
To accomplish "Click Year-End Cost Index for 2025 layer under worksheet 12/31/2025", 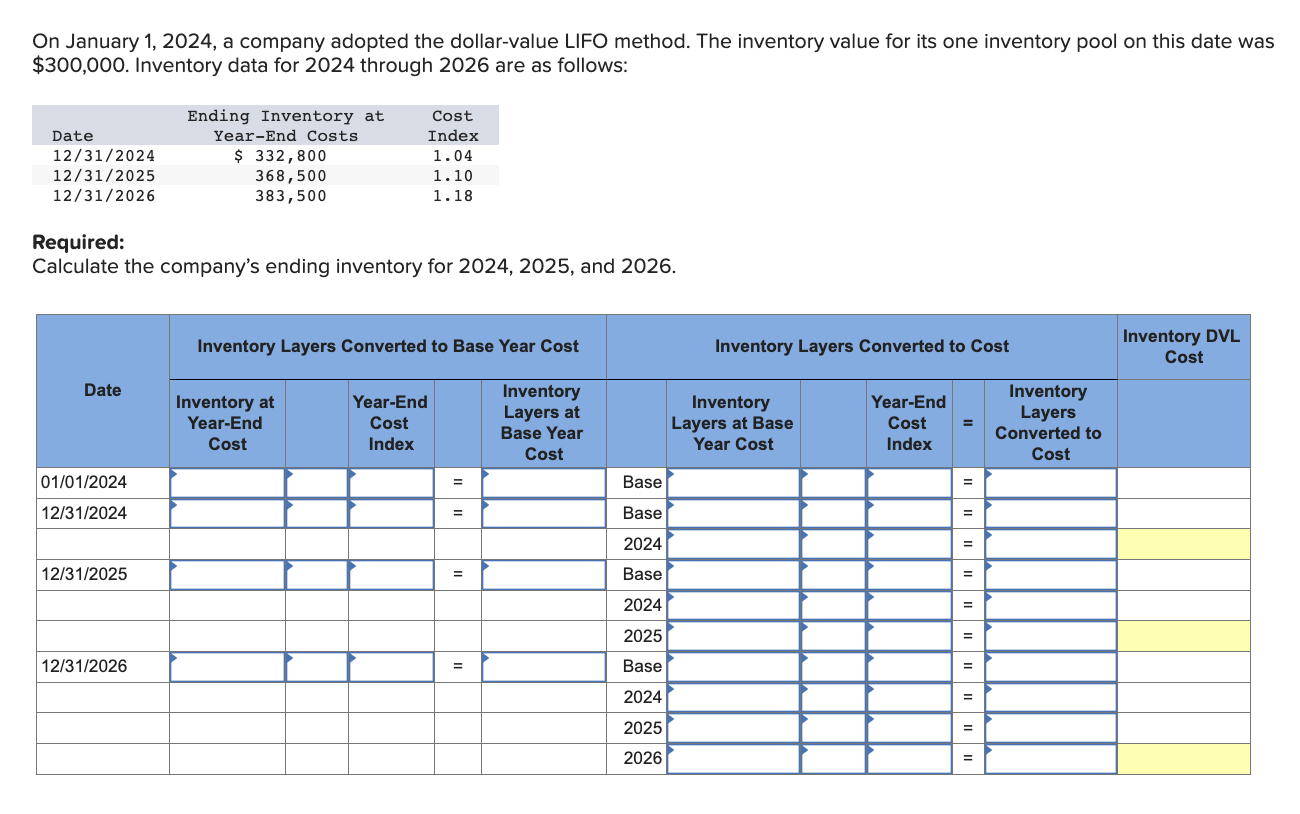I will tap(908, 636).
